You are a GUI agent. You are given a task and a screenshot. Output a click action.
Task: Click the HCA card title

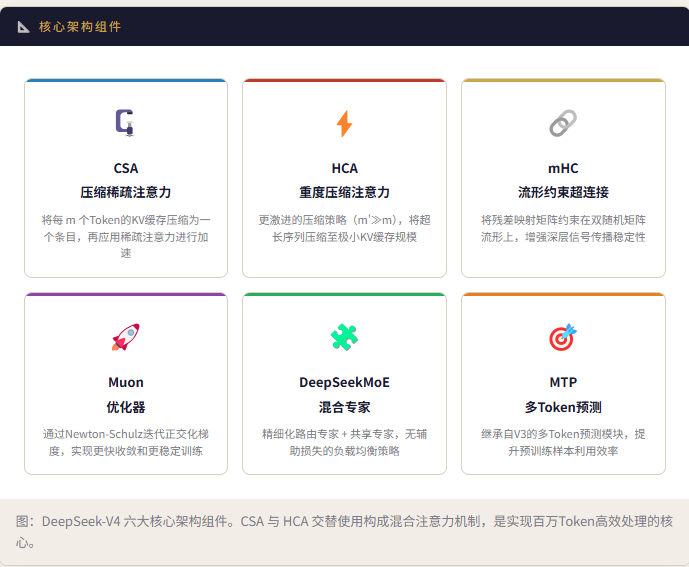[x=344, y=168]
